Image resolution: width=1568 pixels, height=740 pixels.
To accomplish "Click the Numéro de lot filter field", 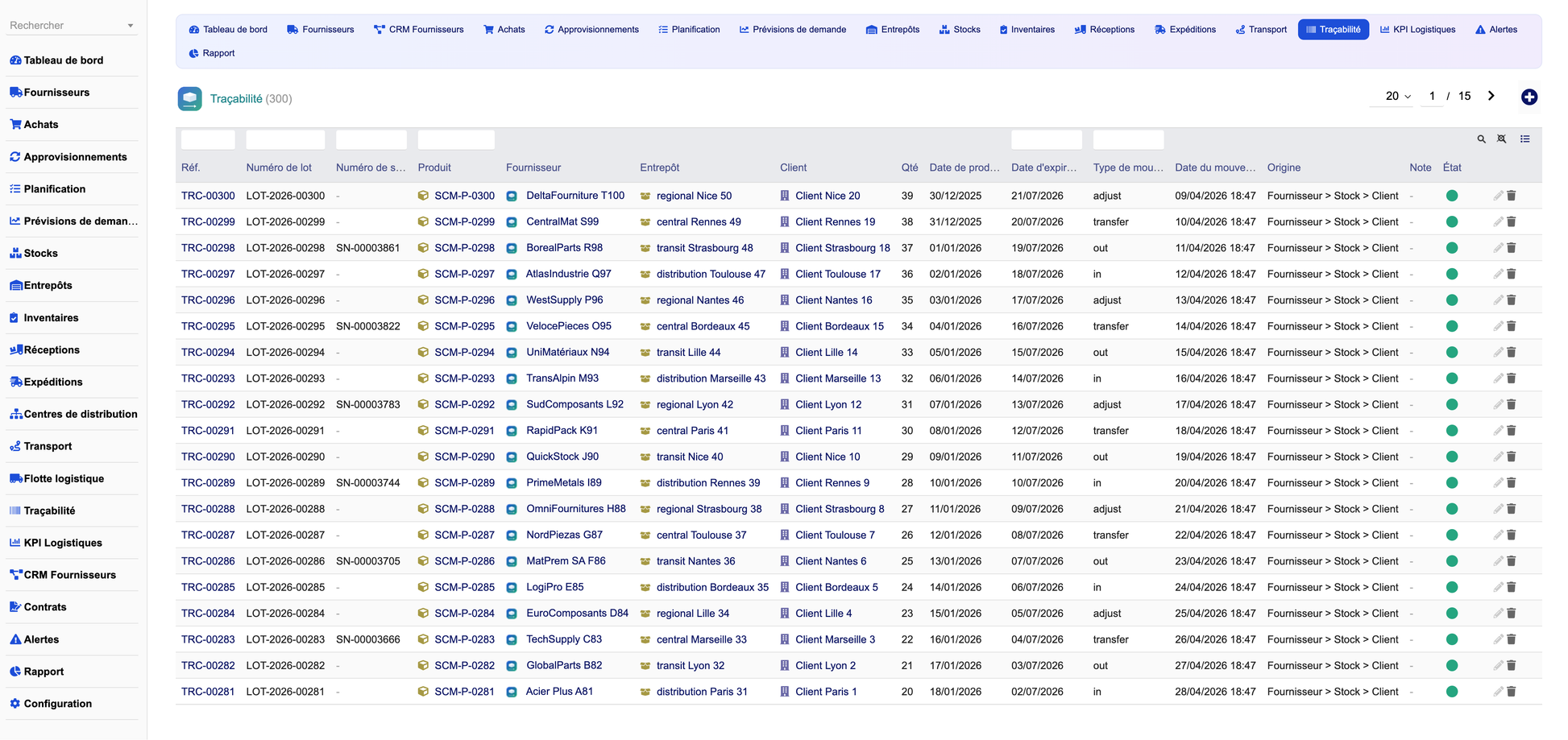I will tap(285, 139).
